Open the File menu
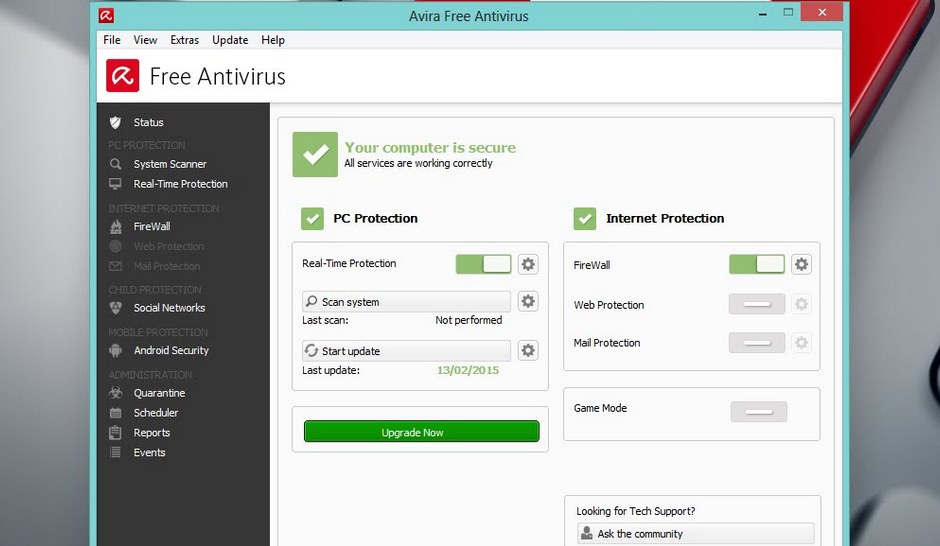 point(112,40)
